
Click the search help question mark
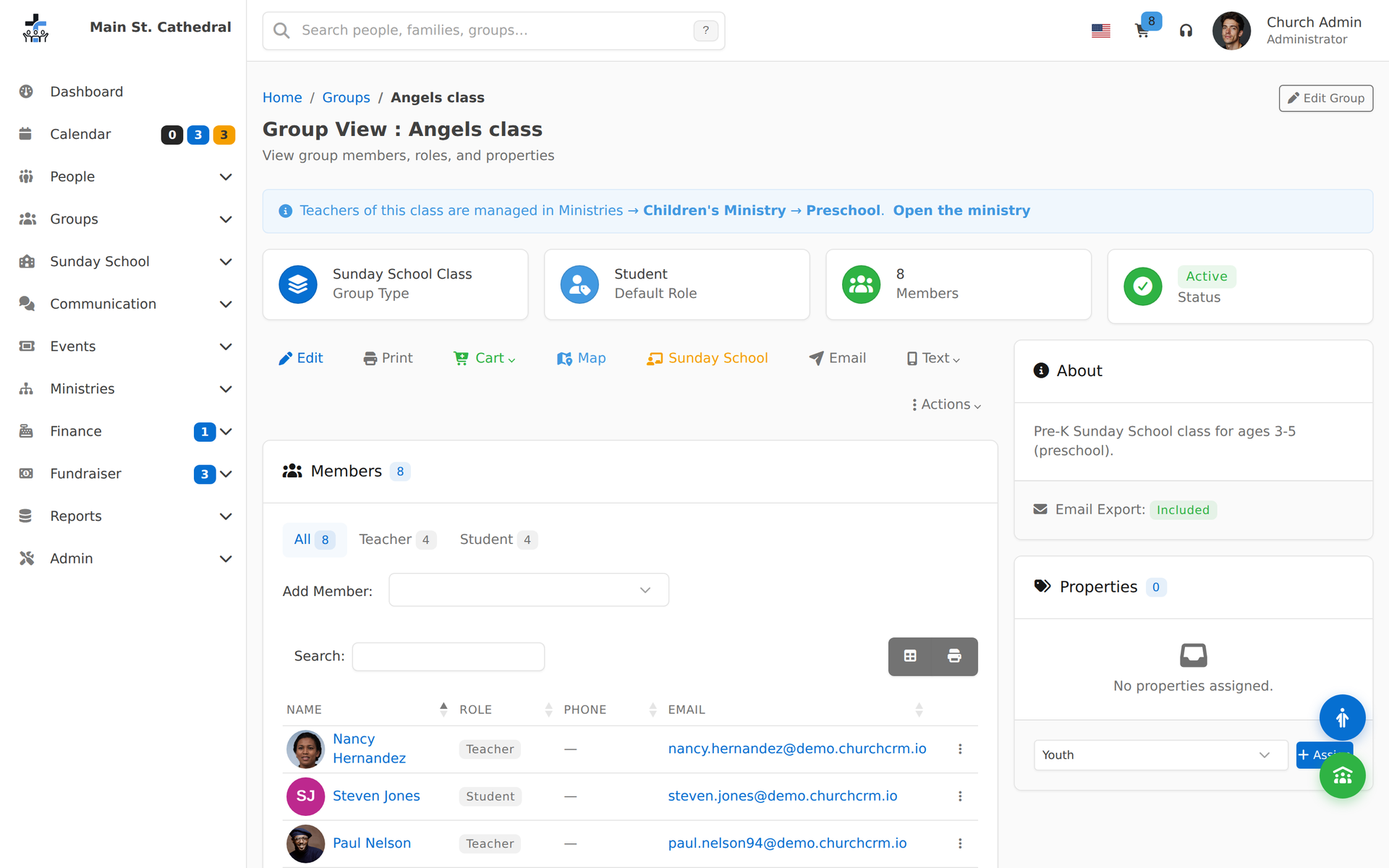pos(705,30)
